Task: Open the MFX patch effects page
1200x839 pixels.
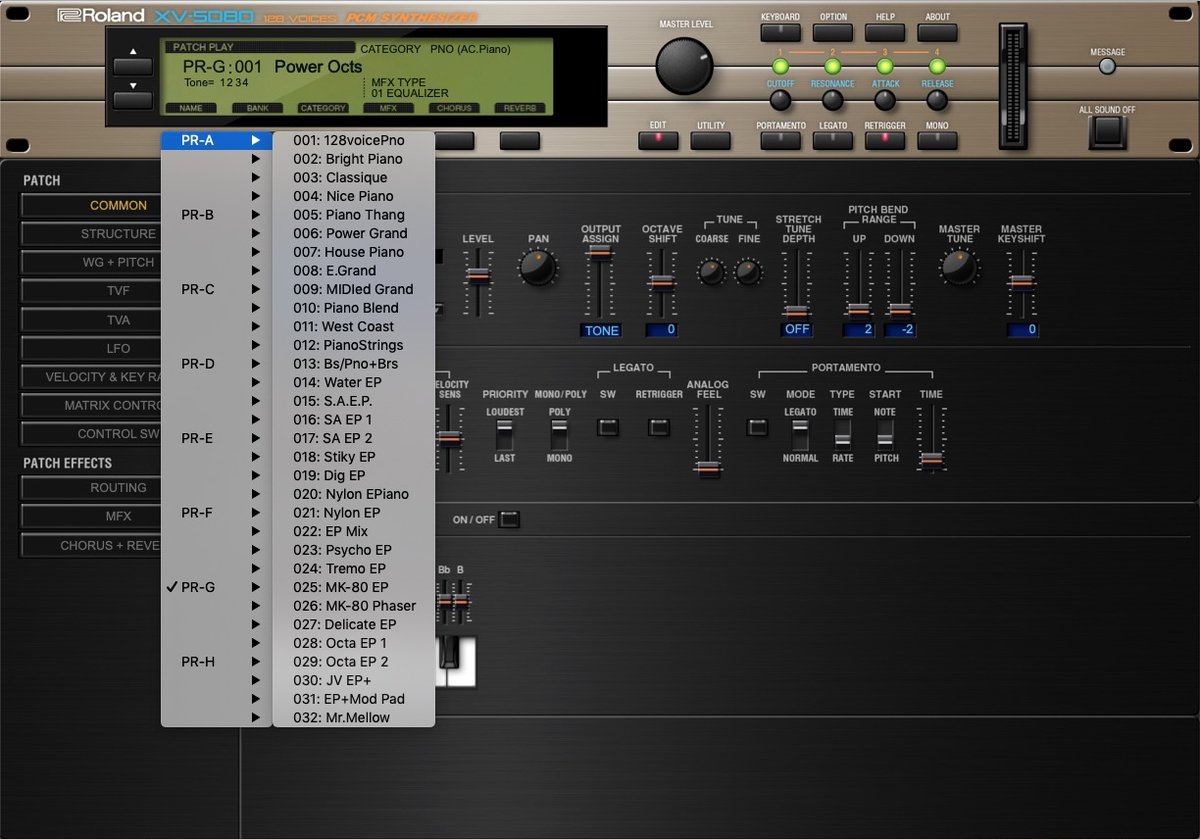Action: (x=118, y=516)
